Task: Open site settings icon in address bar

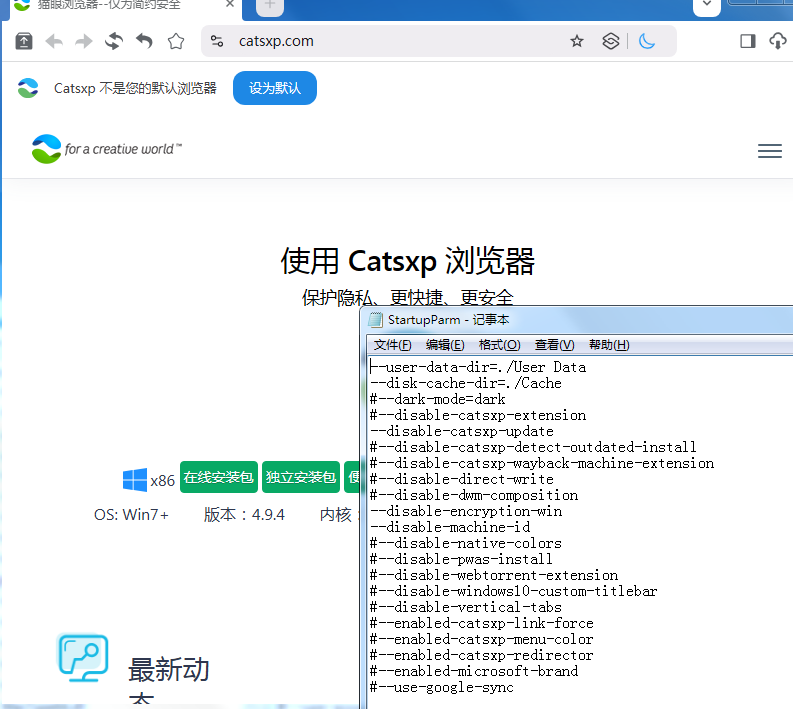Action: point(217,41)
